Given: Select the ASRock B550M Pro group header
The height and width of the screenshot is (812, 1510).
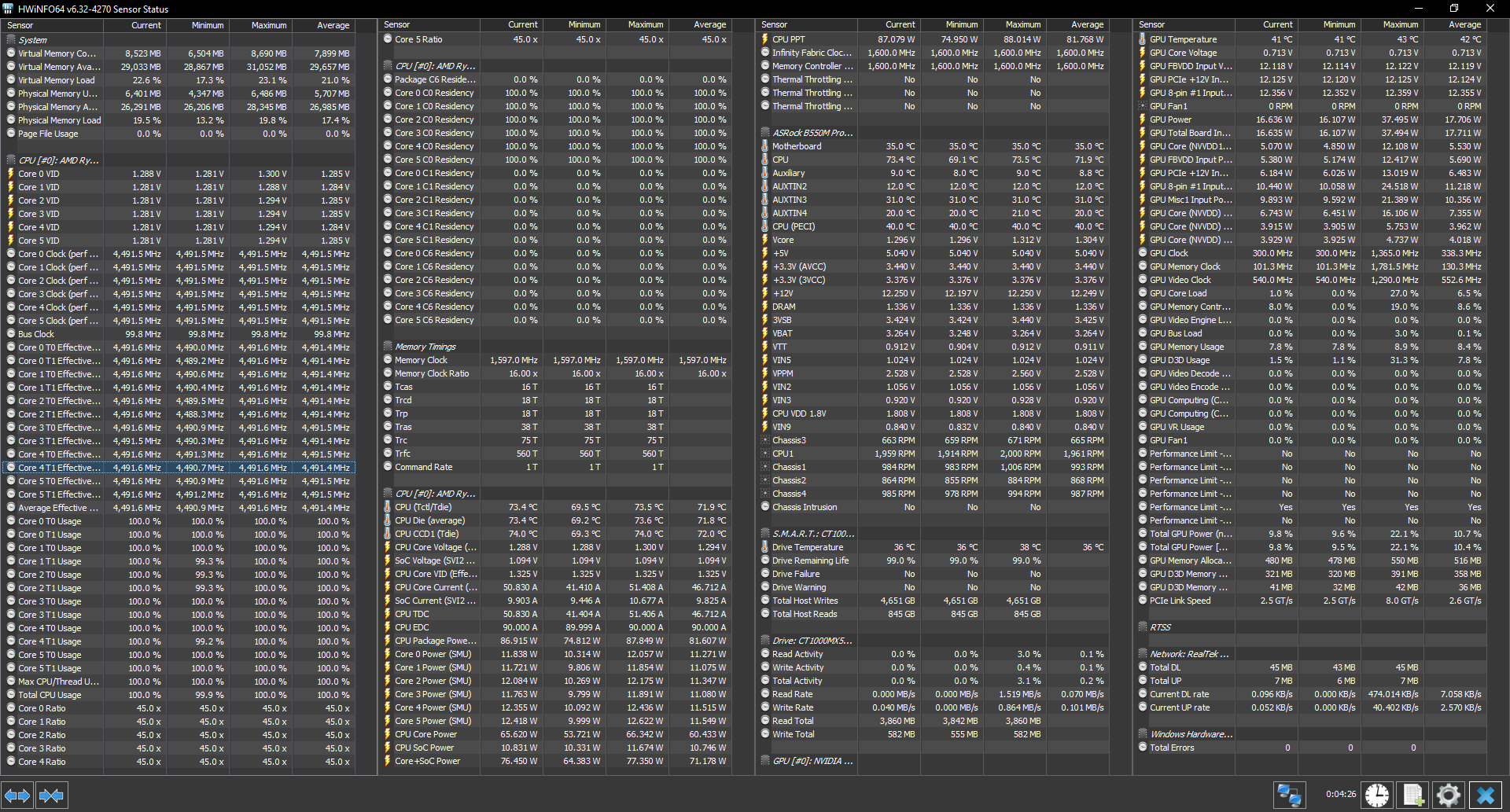Looking at the screenshot, I should coord(934,133).
